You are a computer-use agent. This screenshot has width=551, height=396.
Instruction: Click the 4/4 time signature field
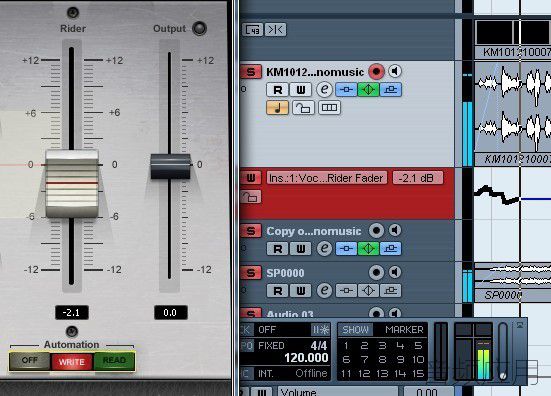(319, 346)
